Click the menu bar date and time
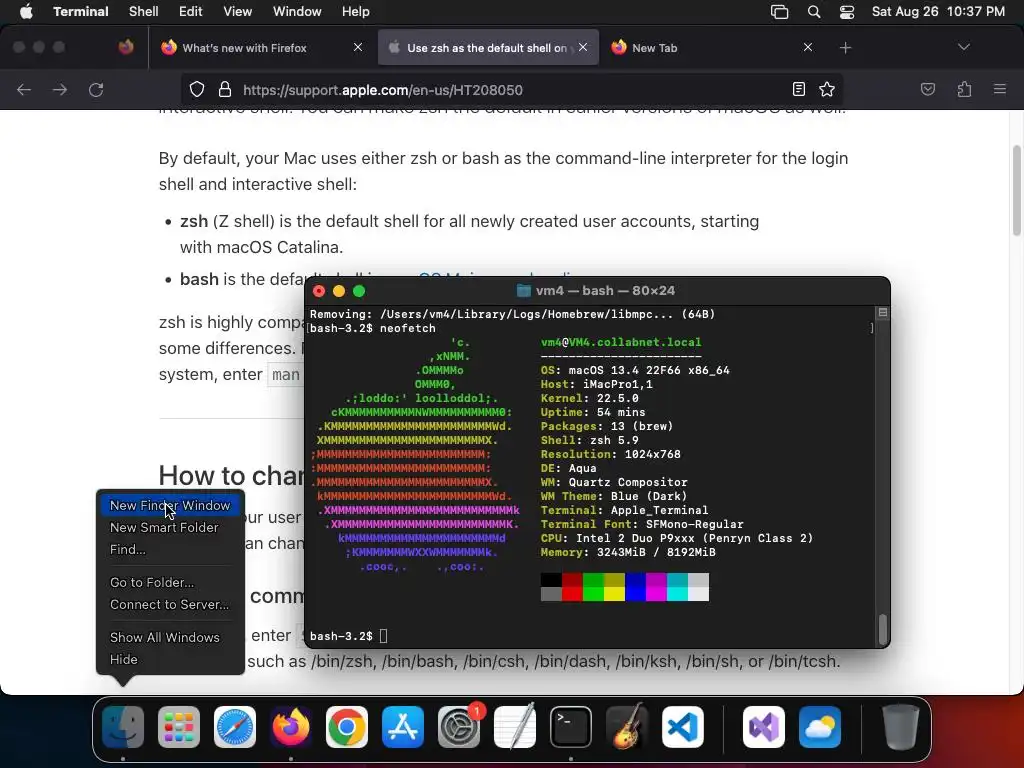The width and height of the screenshot is (1024, 768). point(938,12)
